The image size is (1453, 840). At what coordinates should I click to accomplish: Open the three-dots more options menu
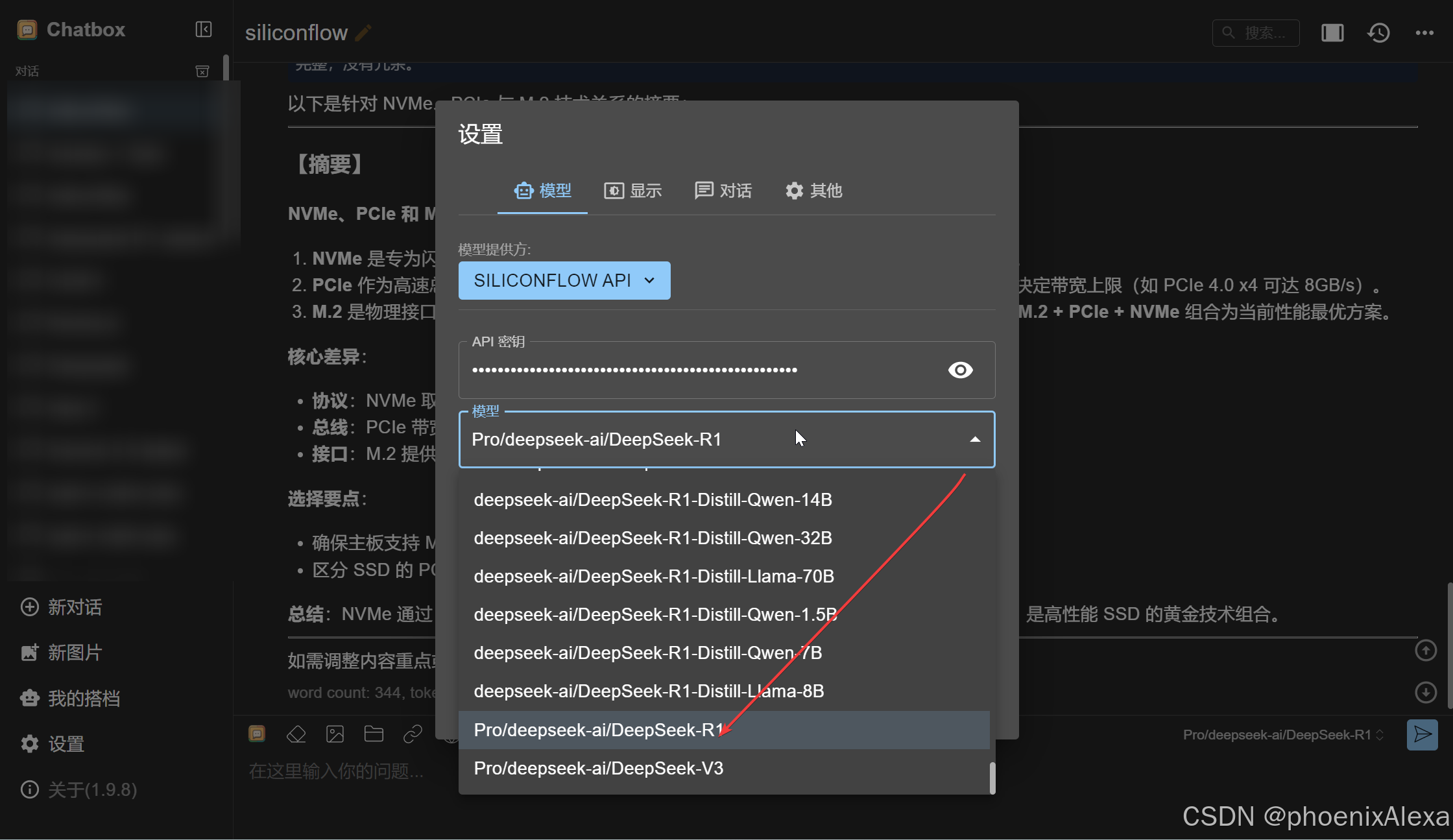pyautogui.click(x=1424, y=32)
